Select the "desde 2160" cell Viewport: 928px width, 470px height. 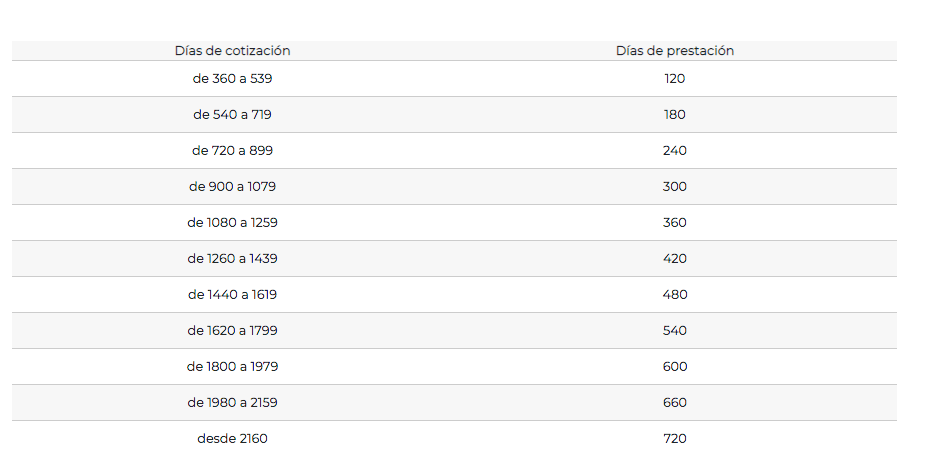232,438
